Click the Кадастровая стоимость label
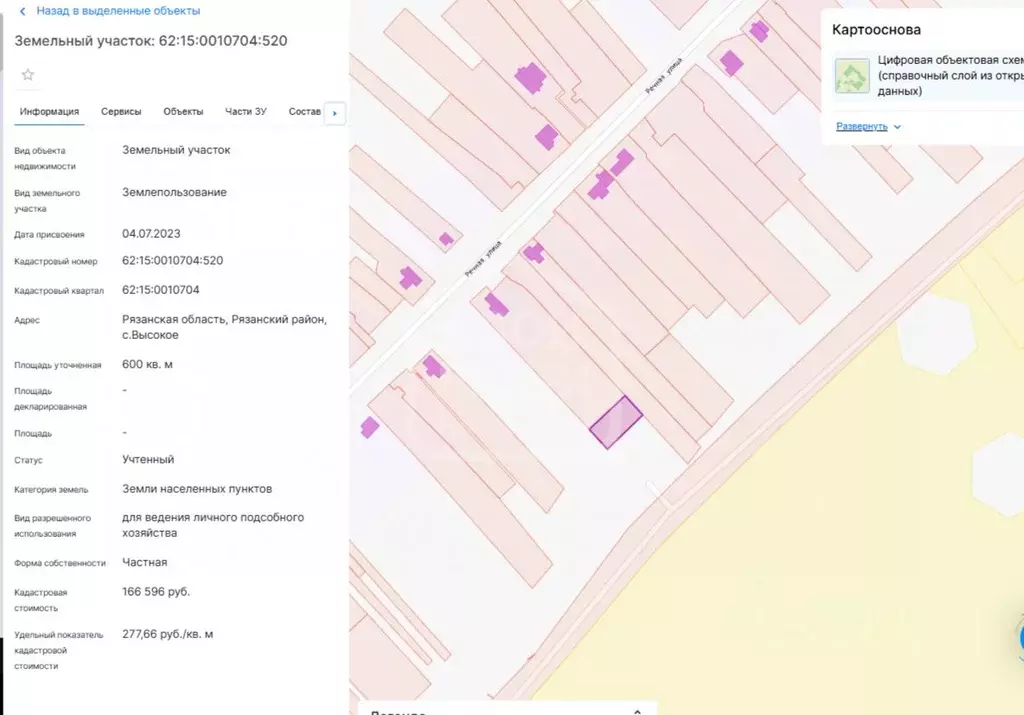This screenshot has width=1024, height=715. pos(40,600)
